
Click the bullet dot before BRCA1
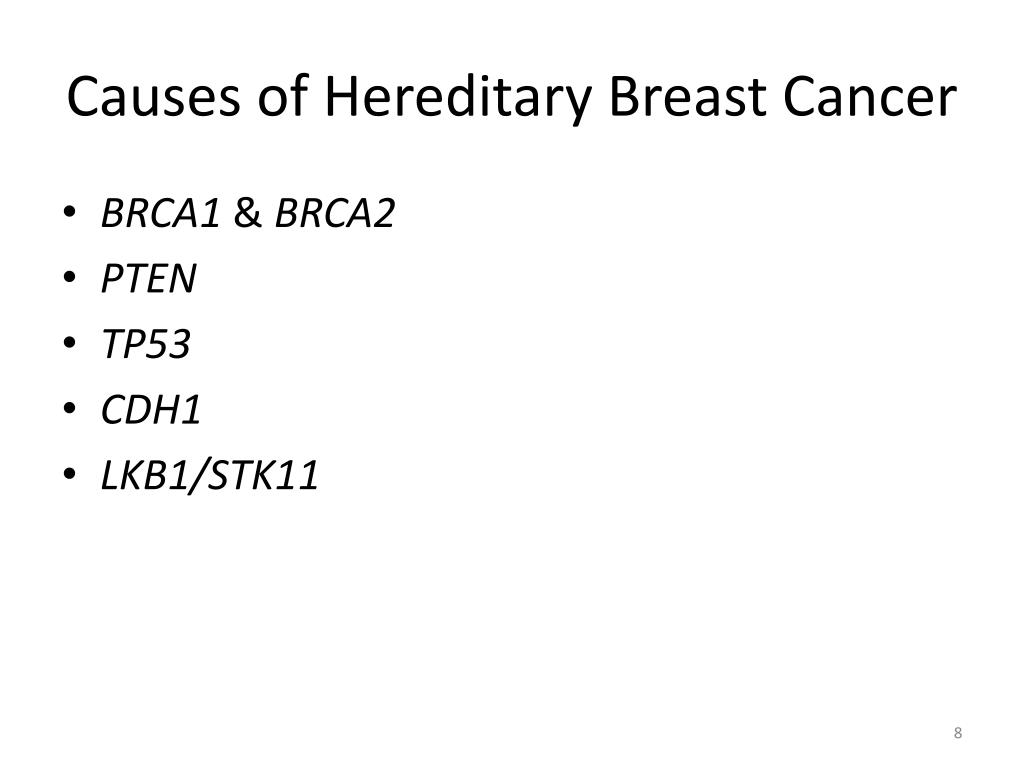click(x=70, y=212)
